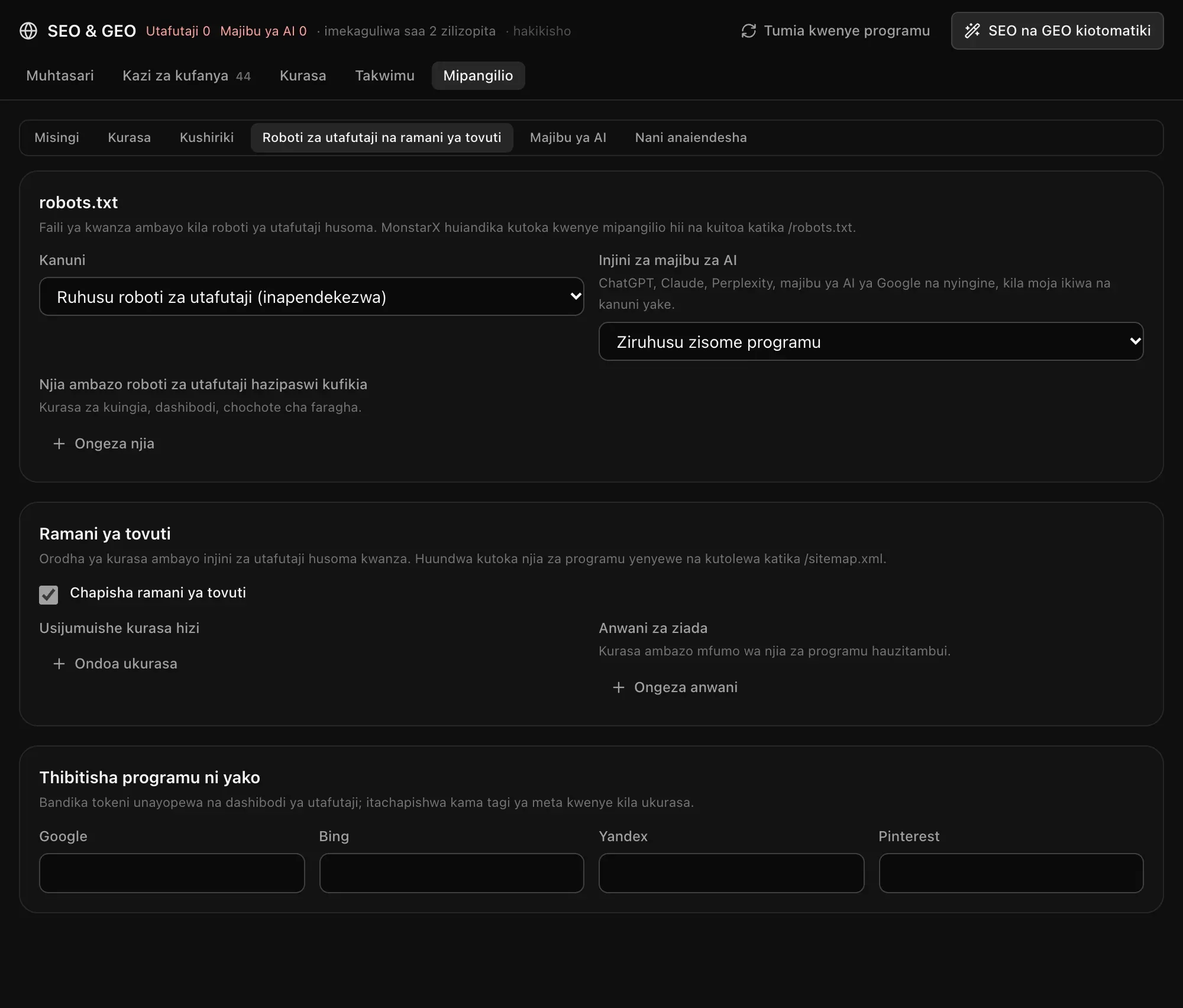Image resolution: width=1183 pixels, height=1008 pixels.
Task: Toggle the Chapisha ramani ya tovuti checkbox
Action: pos(49,595)
